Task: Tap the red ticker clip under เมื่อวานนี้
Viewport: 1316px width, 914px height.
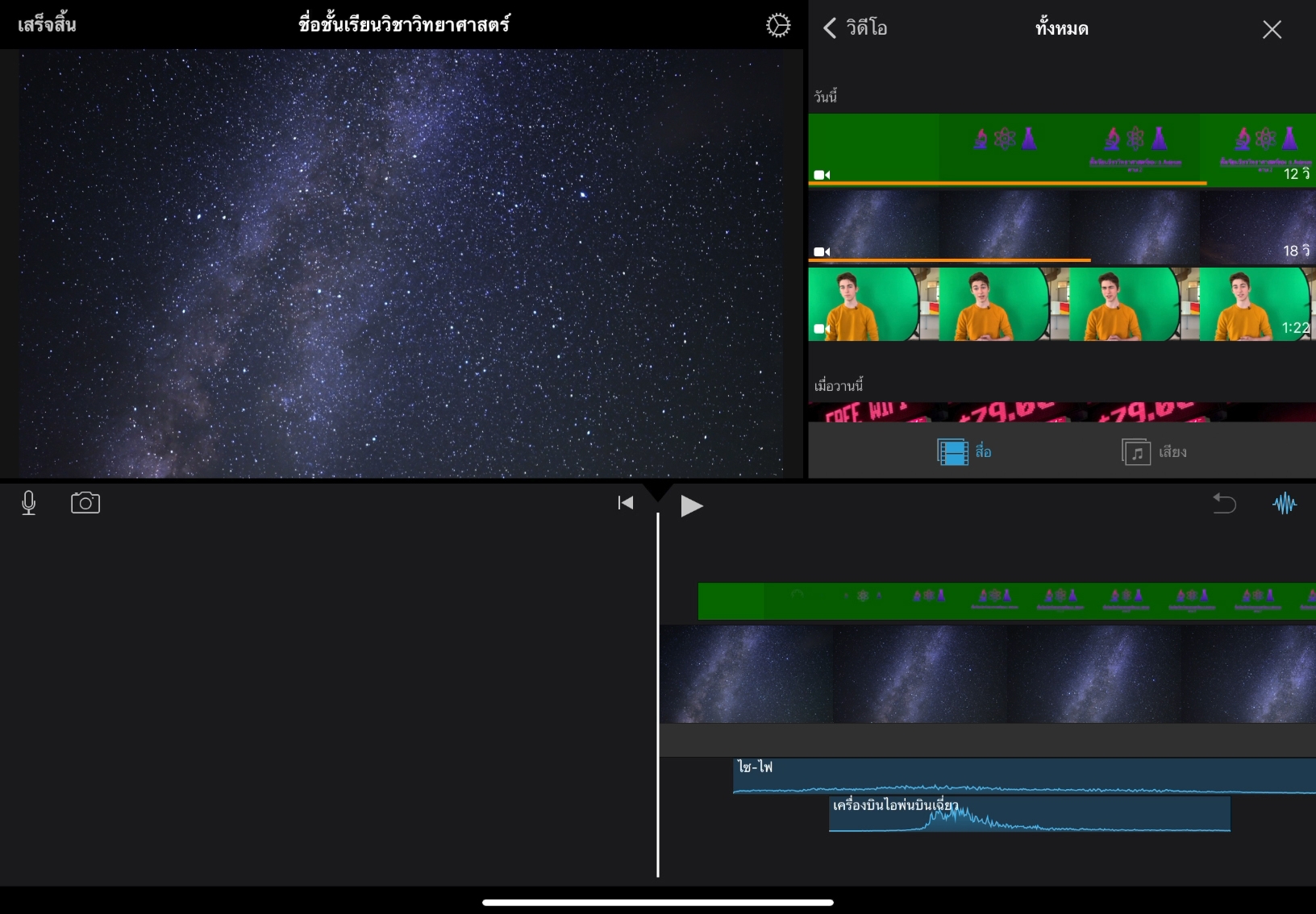Action: (1061, 412)
